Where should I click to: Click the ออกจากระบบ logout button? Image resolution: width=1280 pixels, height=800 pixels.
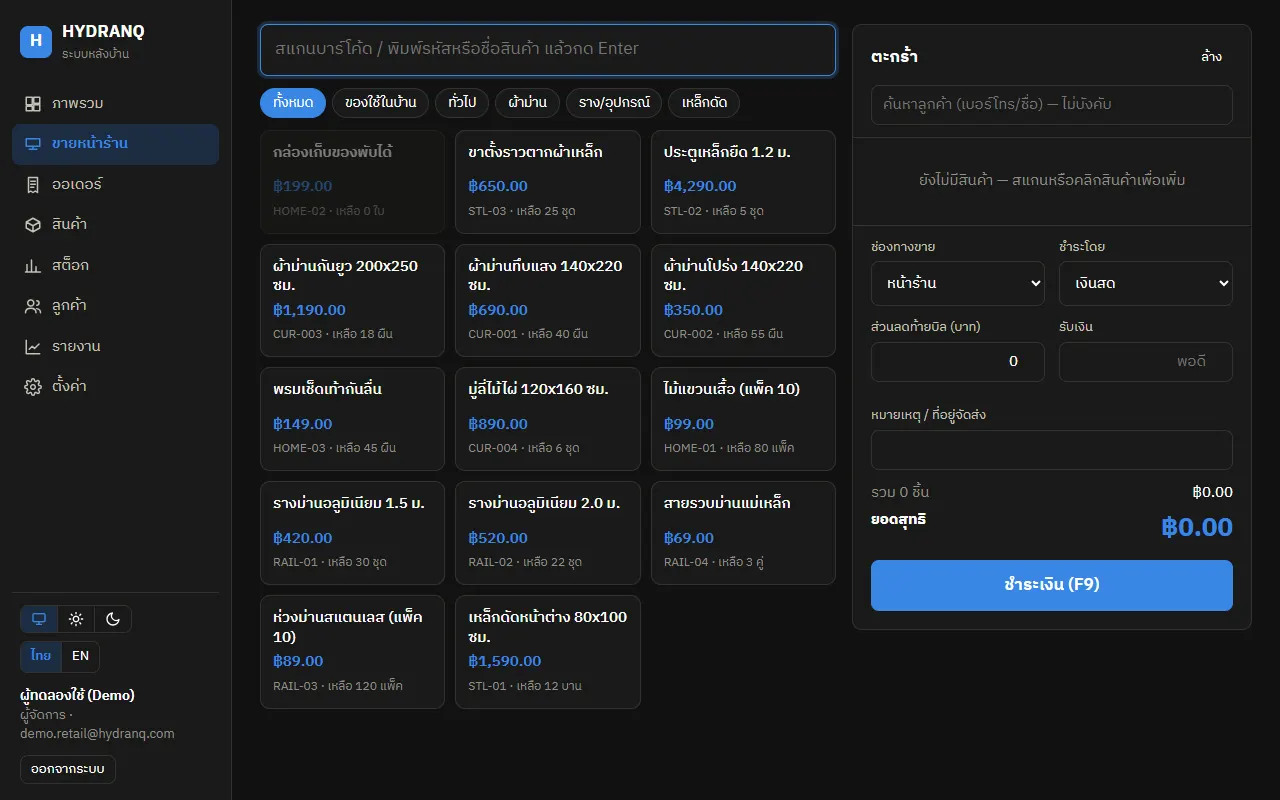[x=68, y=769]
